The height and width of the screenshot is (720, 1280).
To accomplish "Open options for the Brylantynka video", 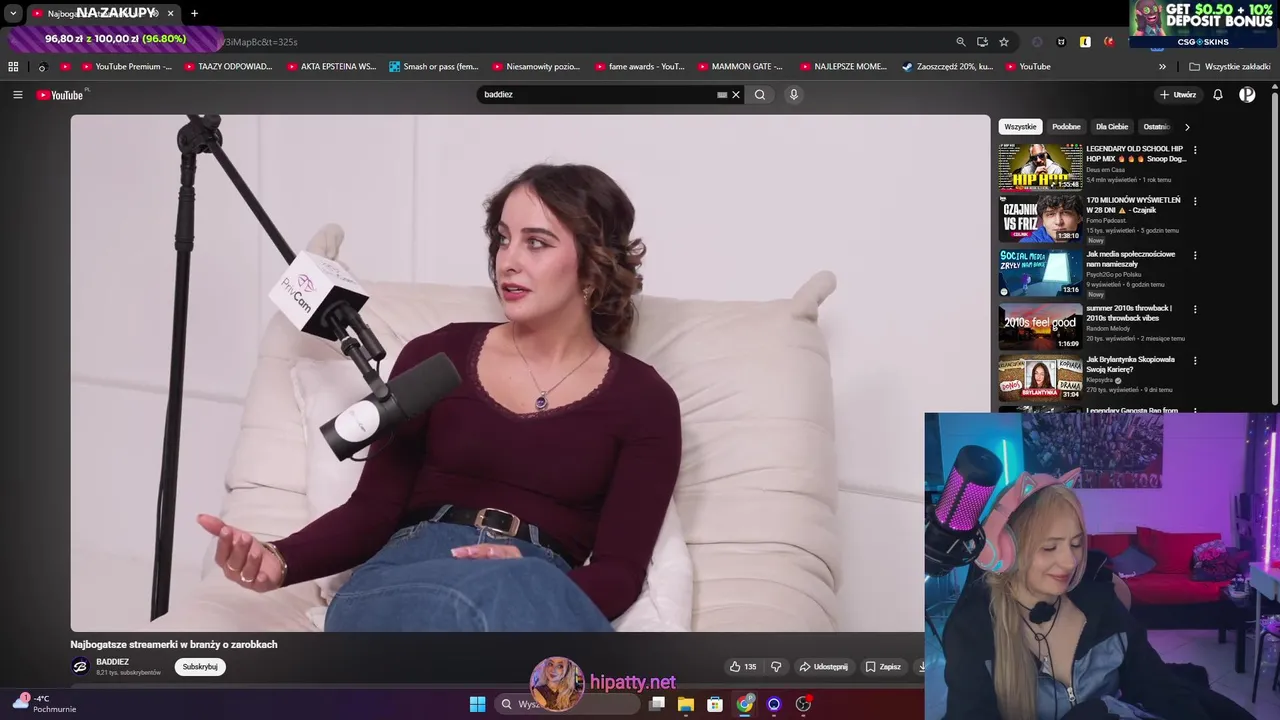I will click(x=1195, y=360).
